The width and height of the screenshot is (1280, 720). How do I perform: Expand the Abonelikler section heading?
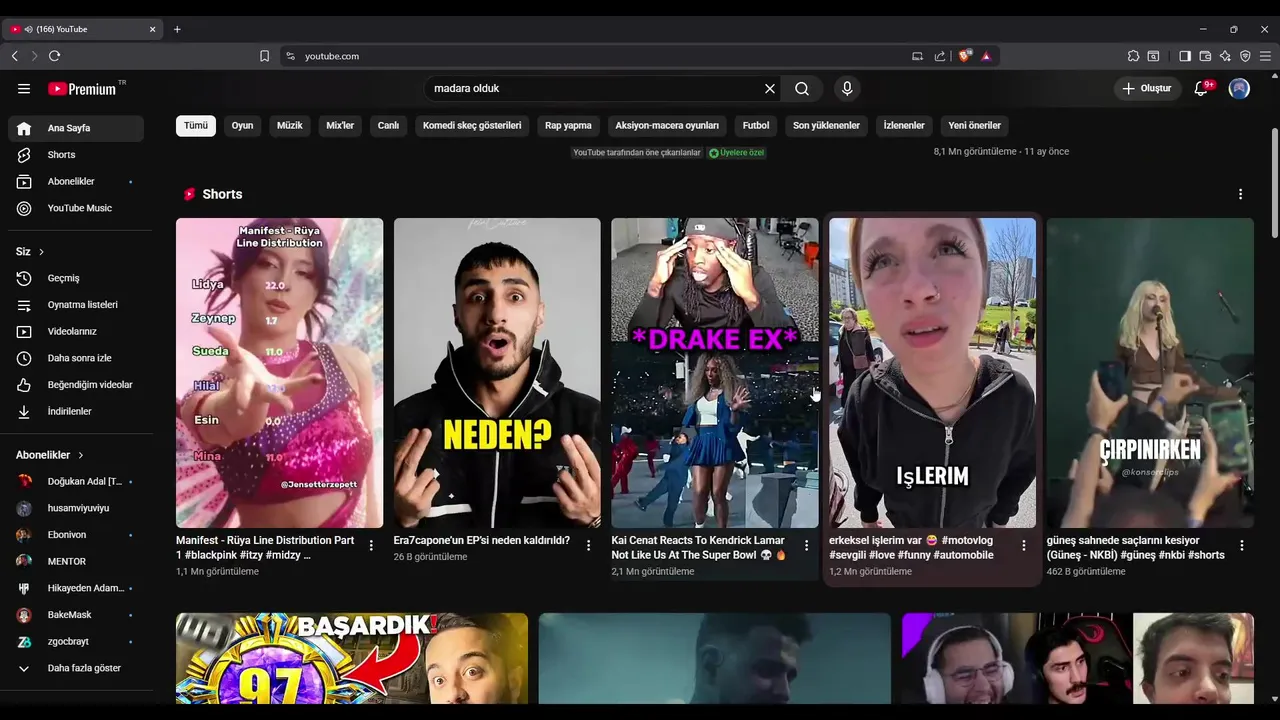click(50, 455)
